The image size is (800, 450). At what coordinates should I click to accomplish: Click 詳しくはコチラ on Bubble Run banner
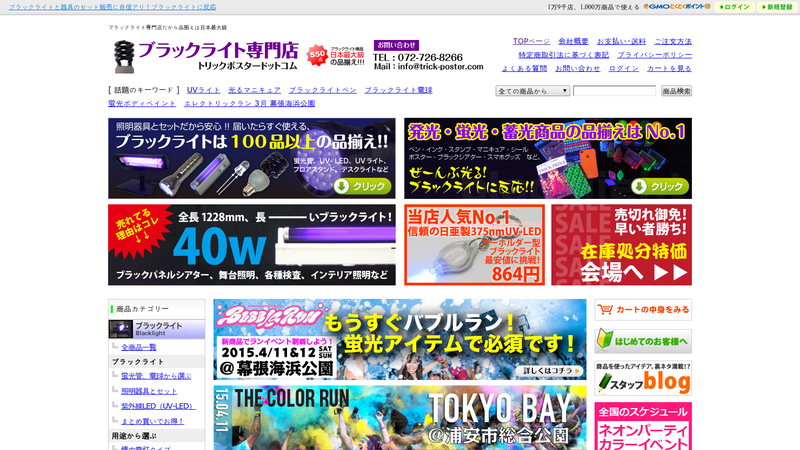click(548, 370)
